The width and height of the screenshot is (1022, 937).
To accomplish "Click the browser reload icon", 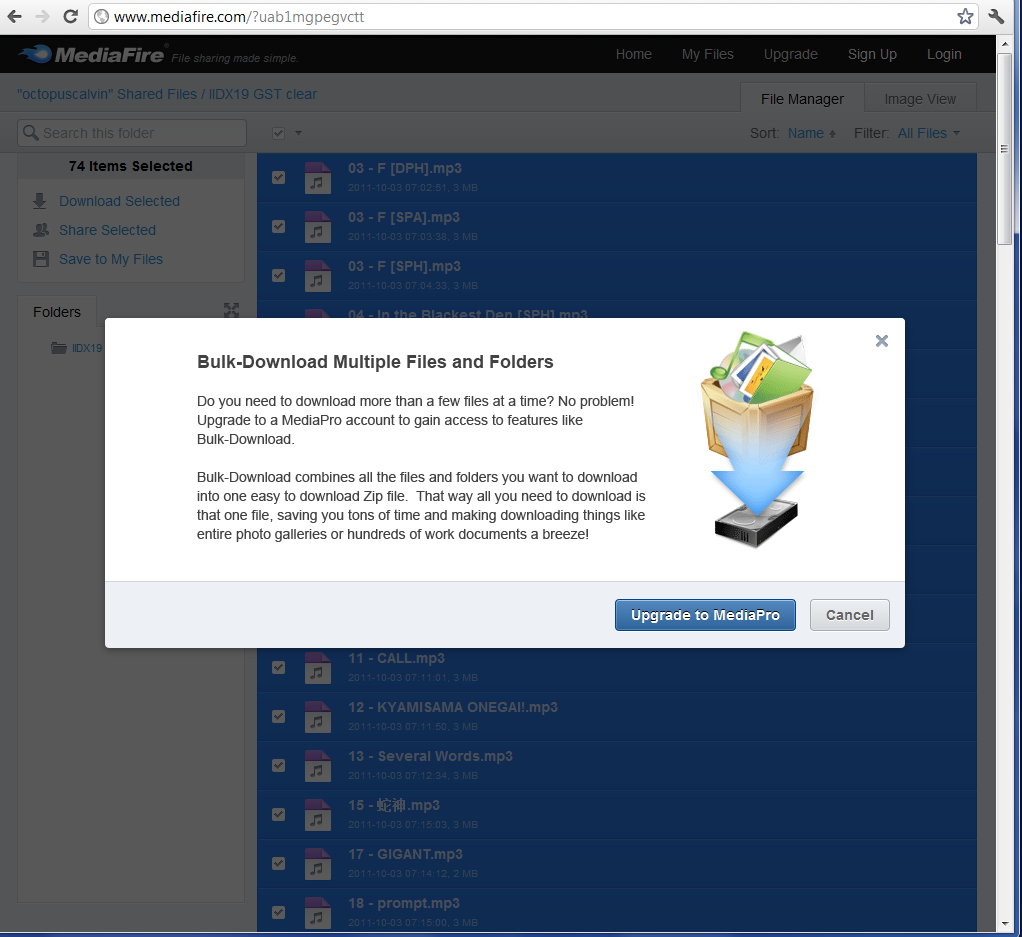I will click(70, 16).
